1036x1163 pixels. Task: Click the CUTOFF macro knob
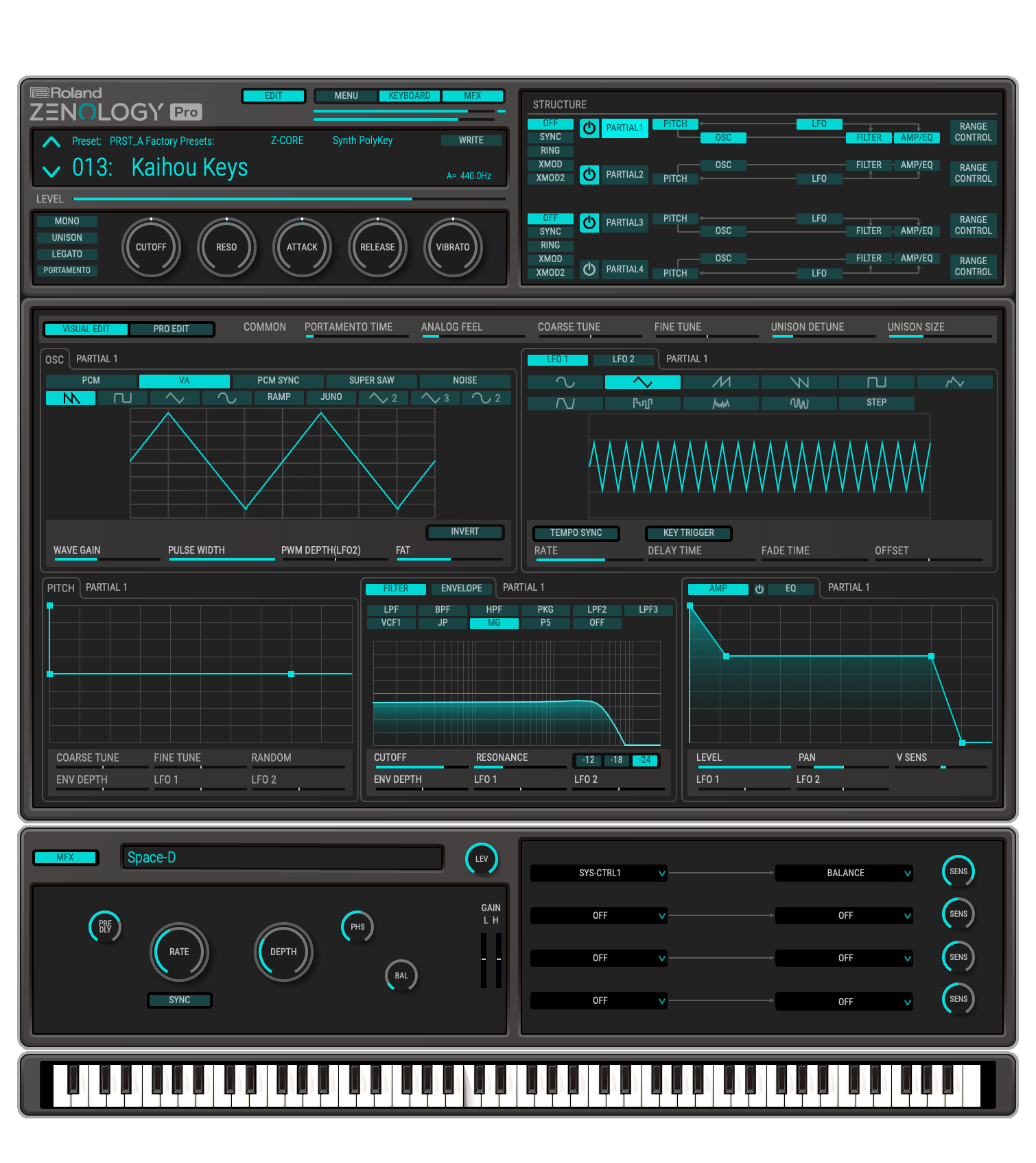[151, 247]
